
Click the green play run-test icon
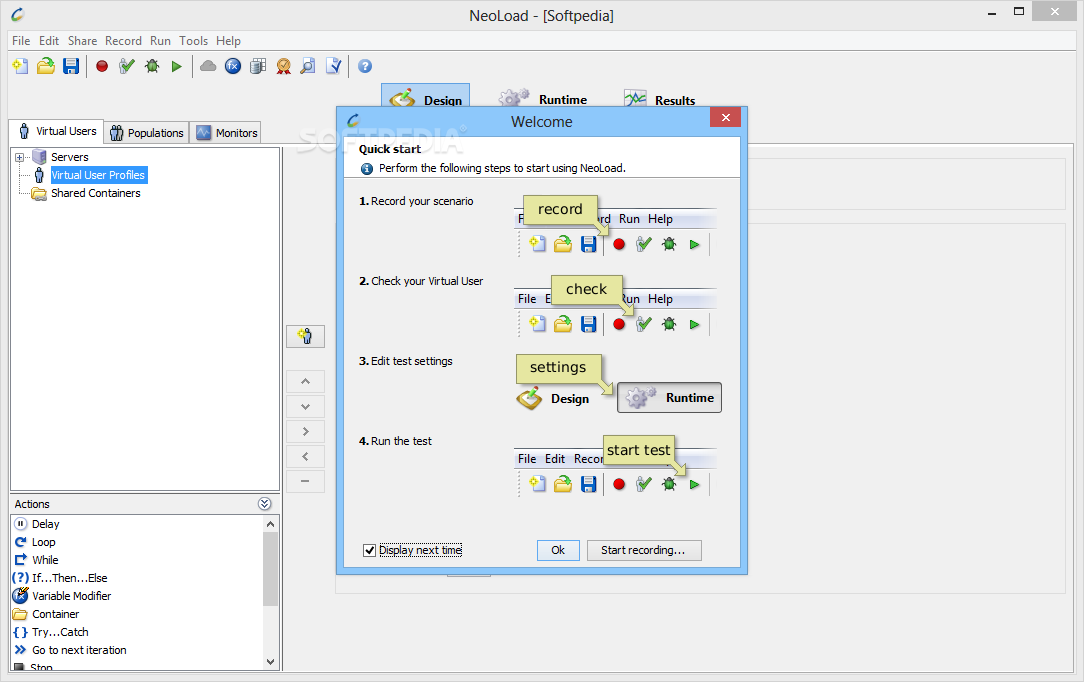(176, 66)
